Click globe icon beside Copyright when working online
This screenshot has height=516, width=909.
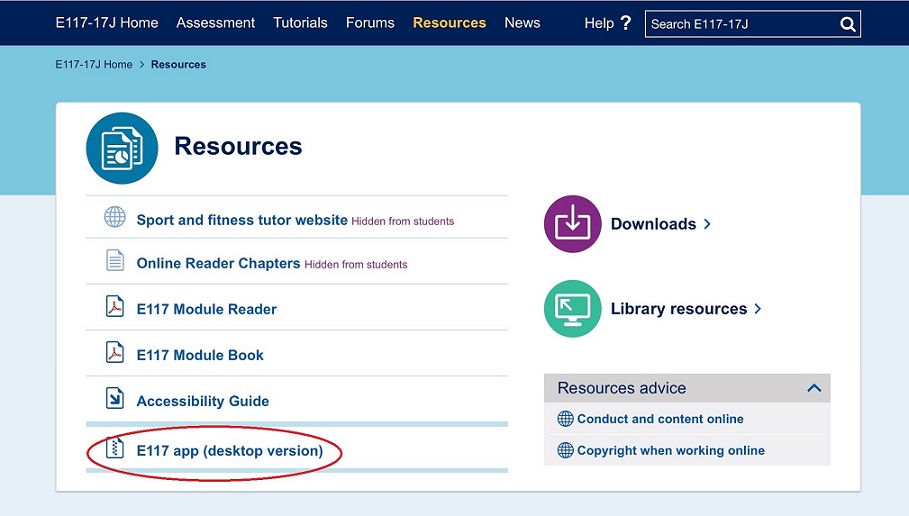click(x=565, y=450)
